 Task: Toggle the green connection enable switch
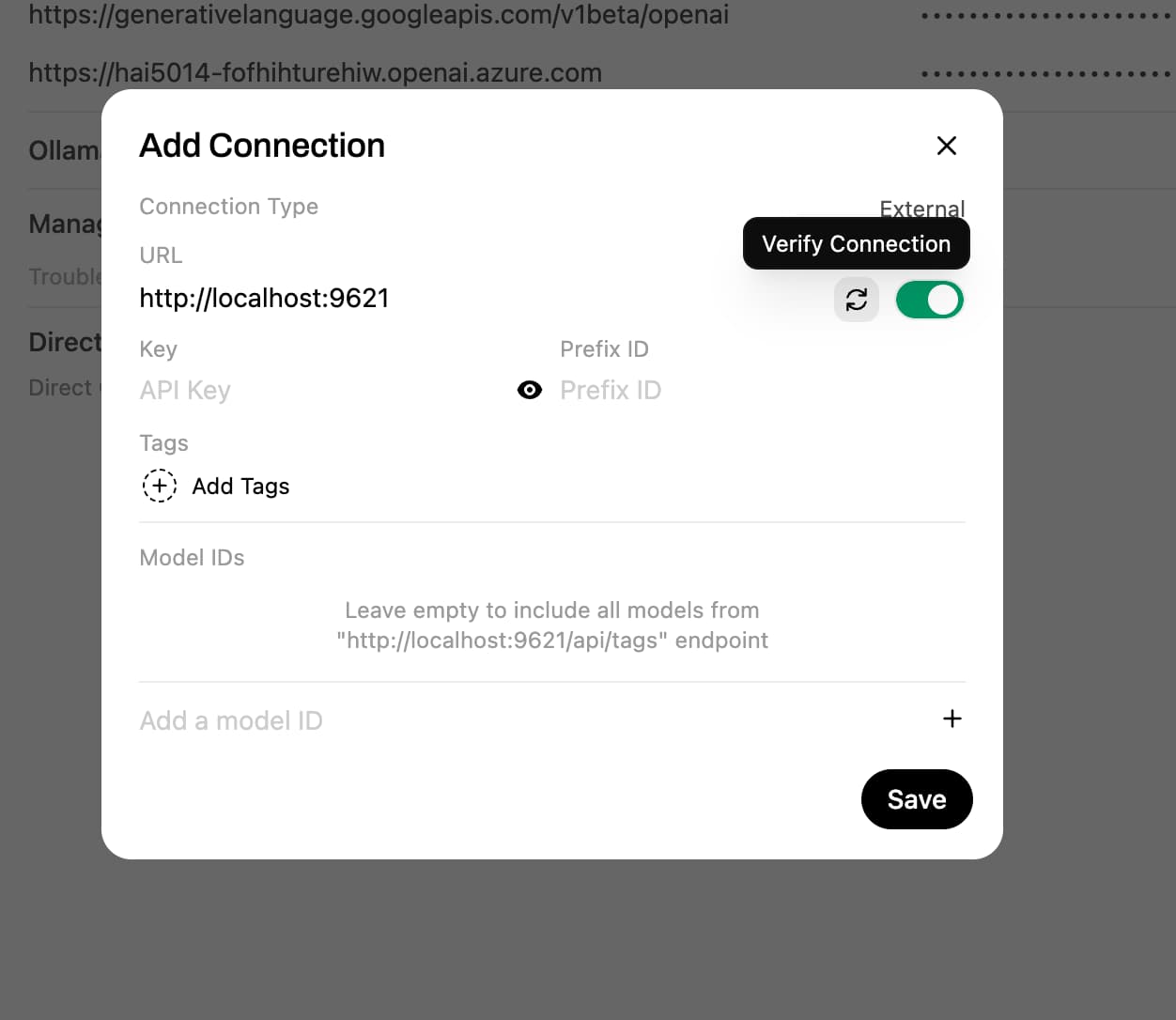[929, 300]
